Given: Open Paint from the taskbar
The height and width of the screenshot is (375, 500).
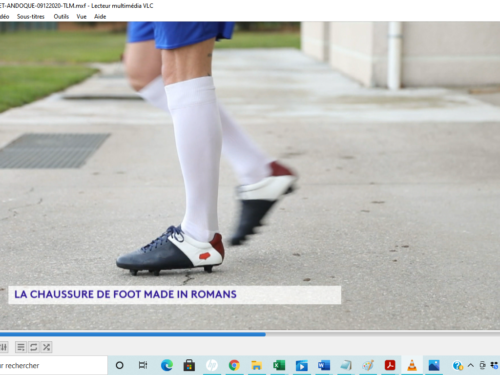Looking at the screenshot, I should click(368, 365).
